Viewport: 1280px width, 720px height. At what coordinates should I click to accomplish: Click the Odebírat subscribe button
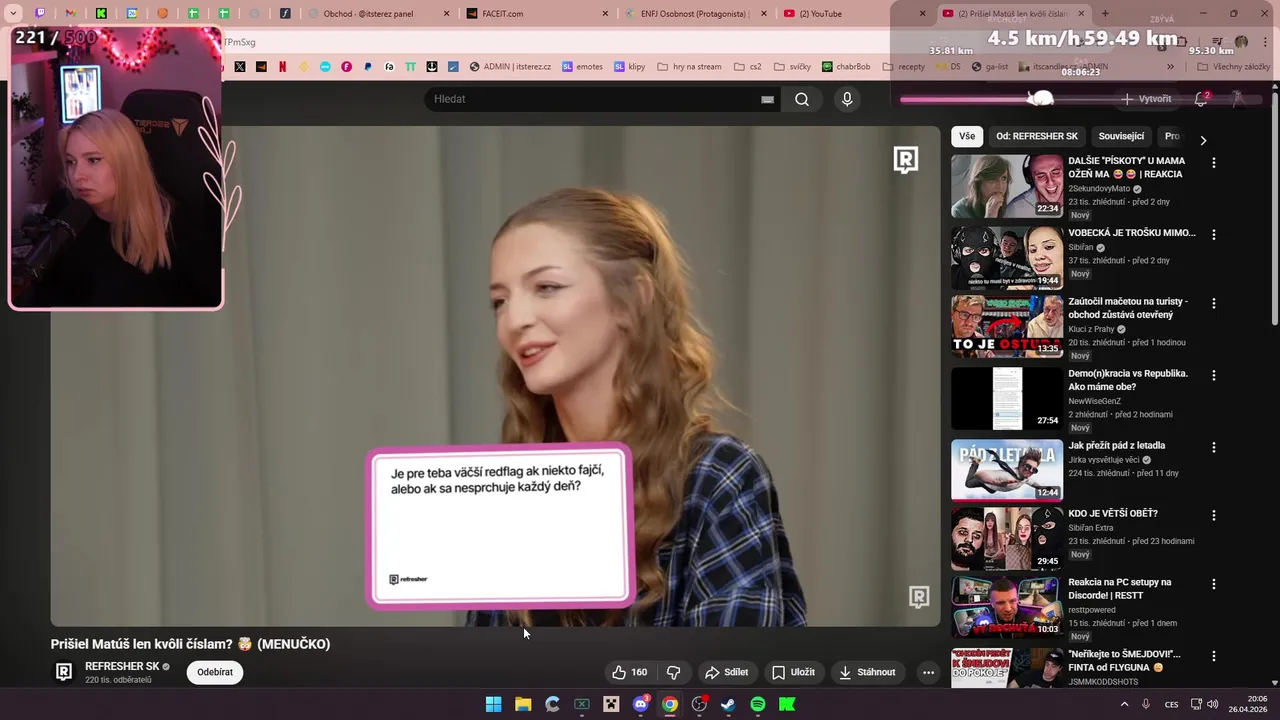tap(215, 672)
